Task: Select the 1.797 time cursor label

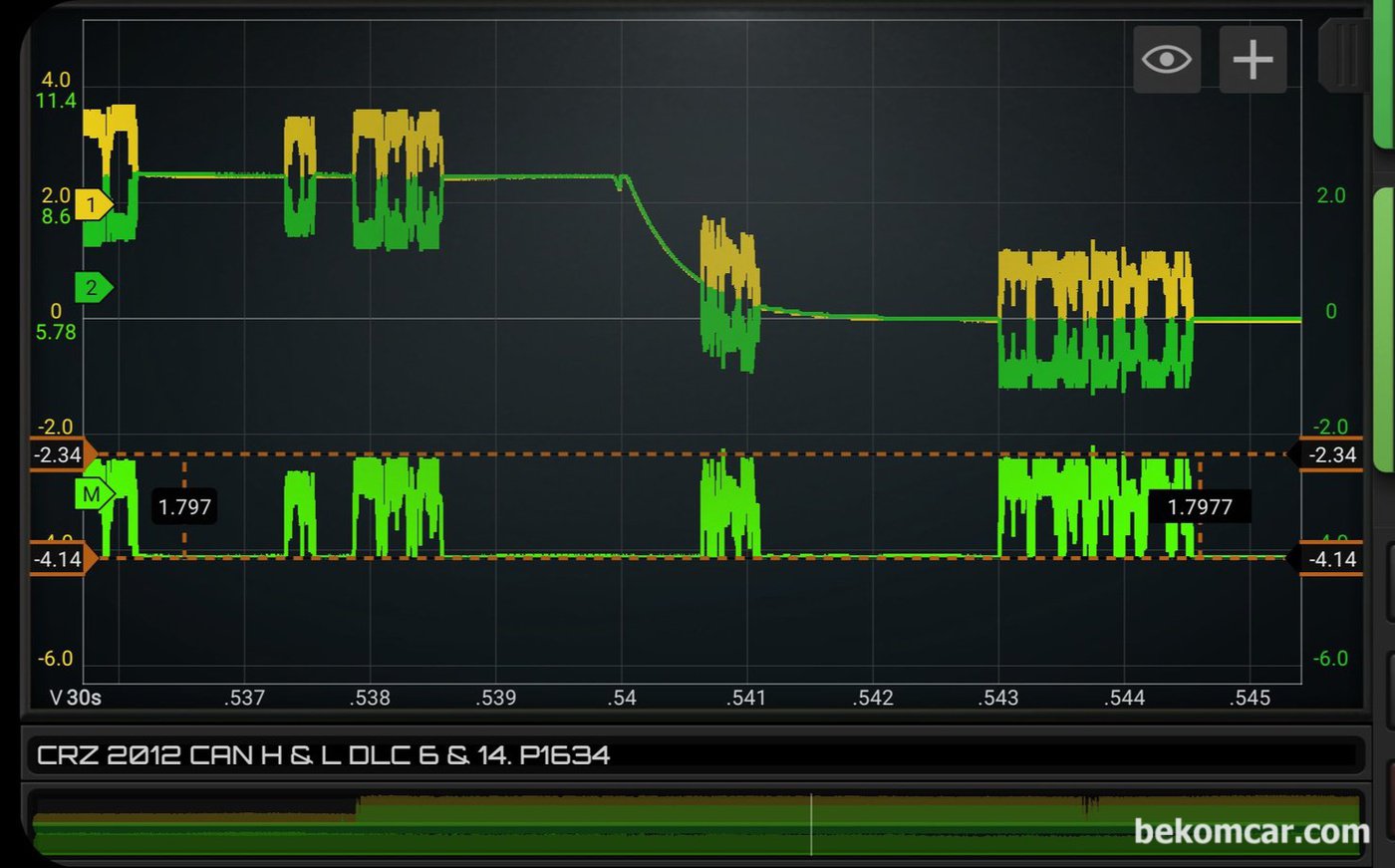Action: [184, 507]
